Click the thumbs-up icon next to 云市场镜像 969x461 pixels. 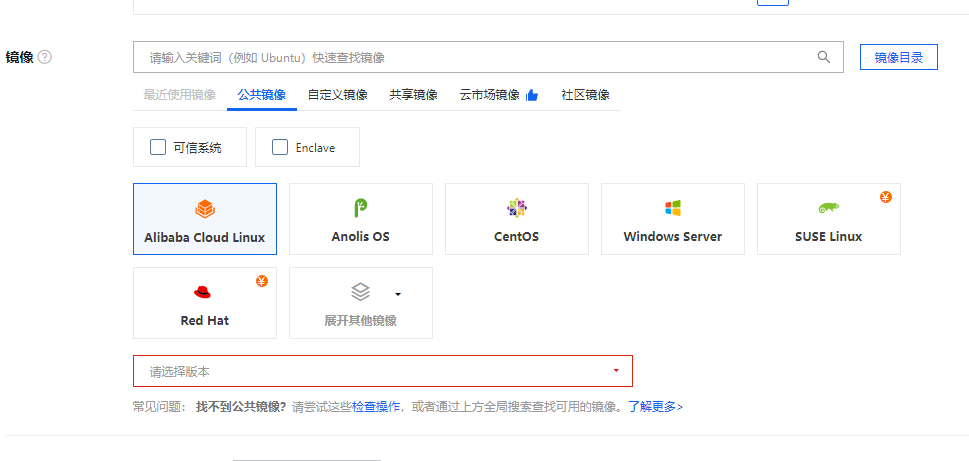point(532,95)
